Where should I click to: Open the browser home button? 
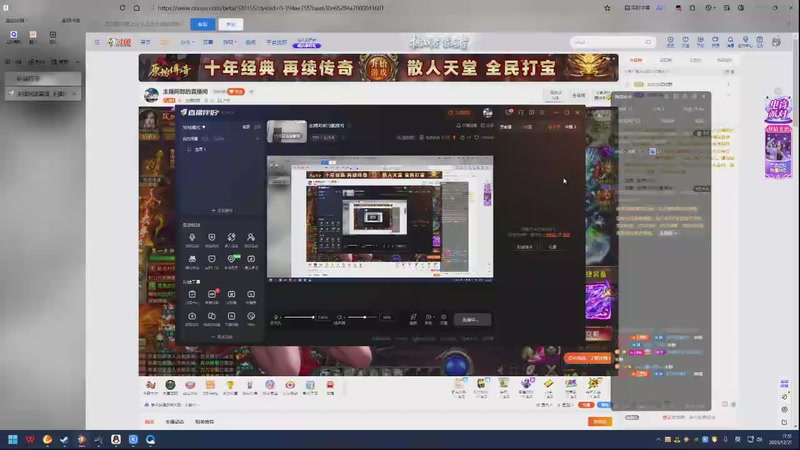137,8
